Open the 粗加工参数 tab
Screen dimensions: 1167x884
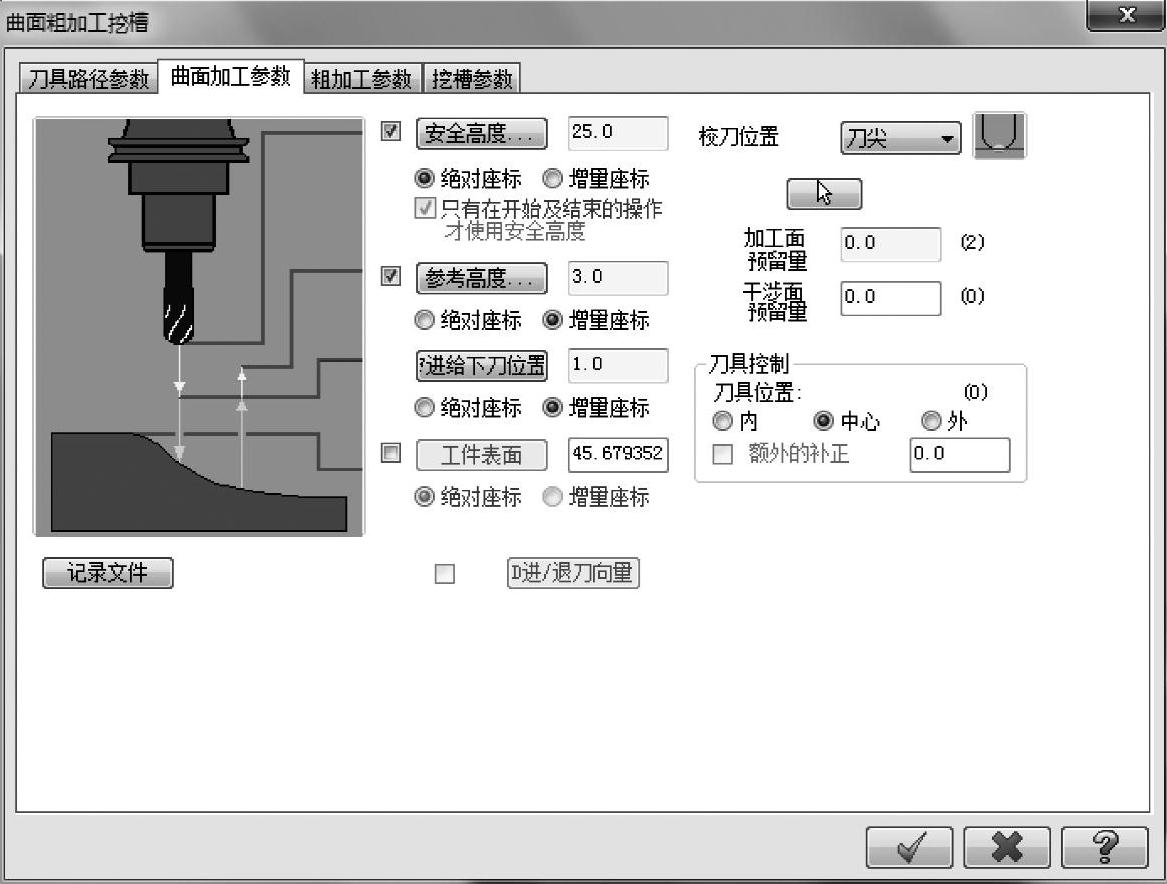click(362, 79)
